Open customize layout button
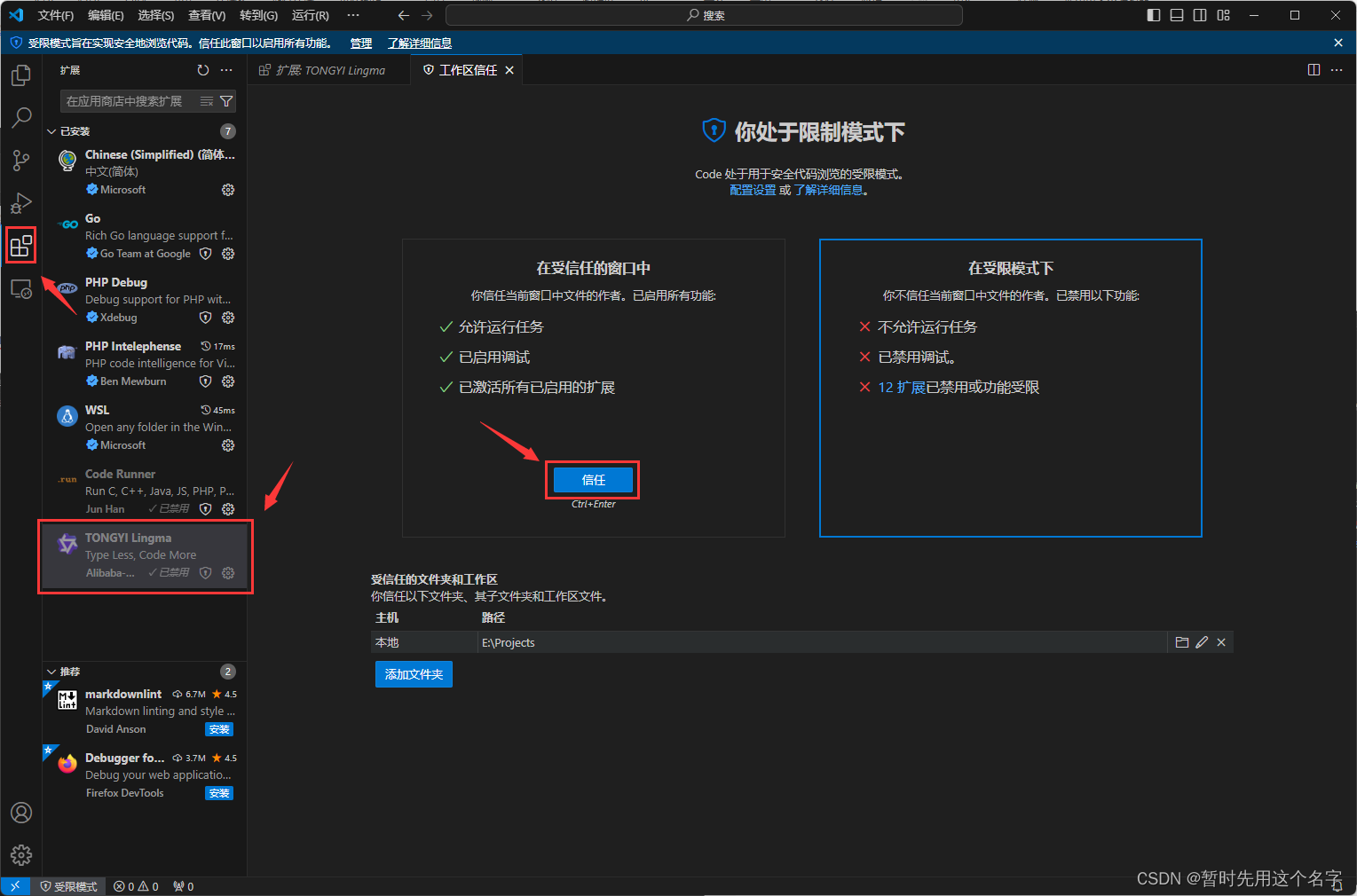The width and height of the screenshot is (1357, 896). (1224, 15)
